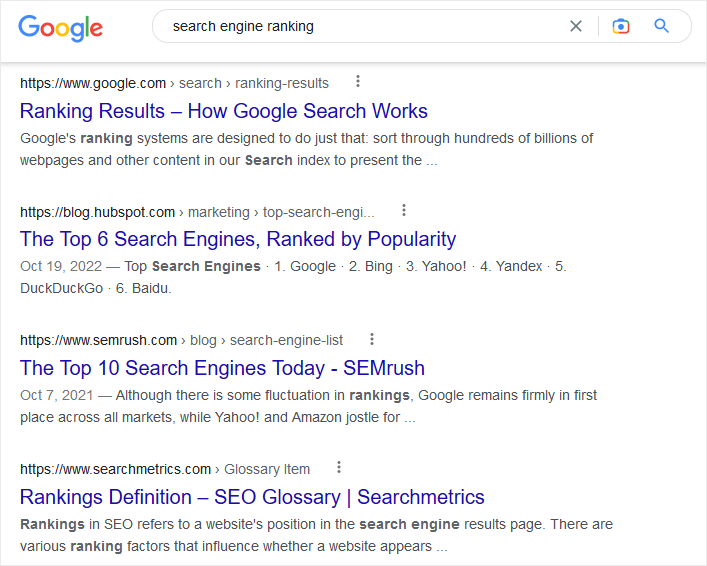
Task: Click the Google ranking result snippet text
Action: pos(306,149)
